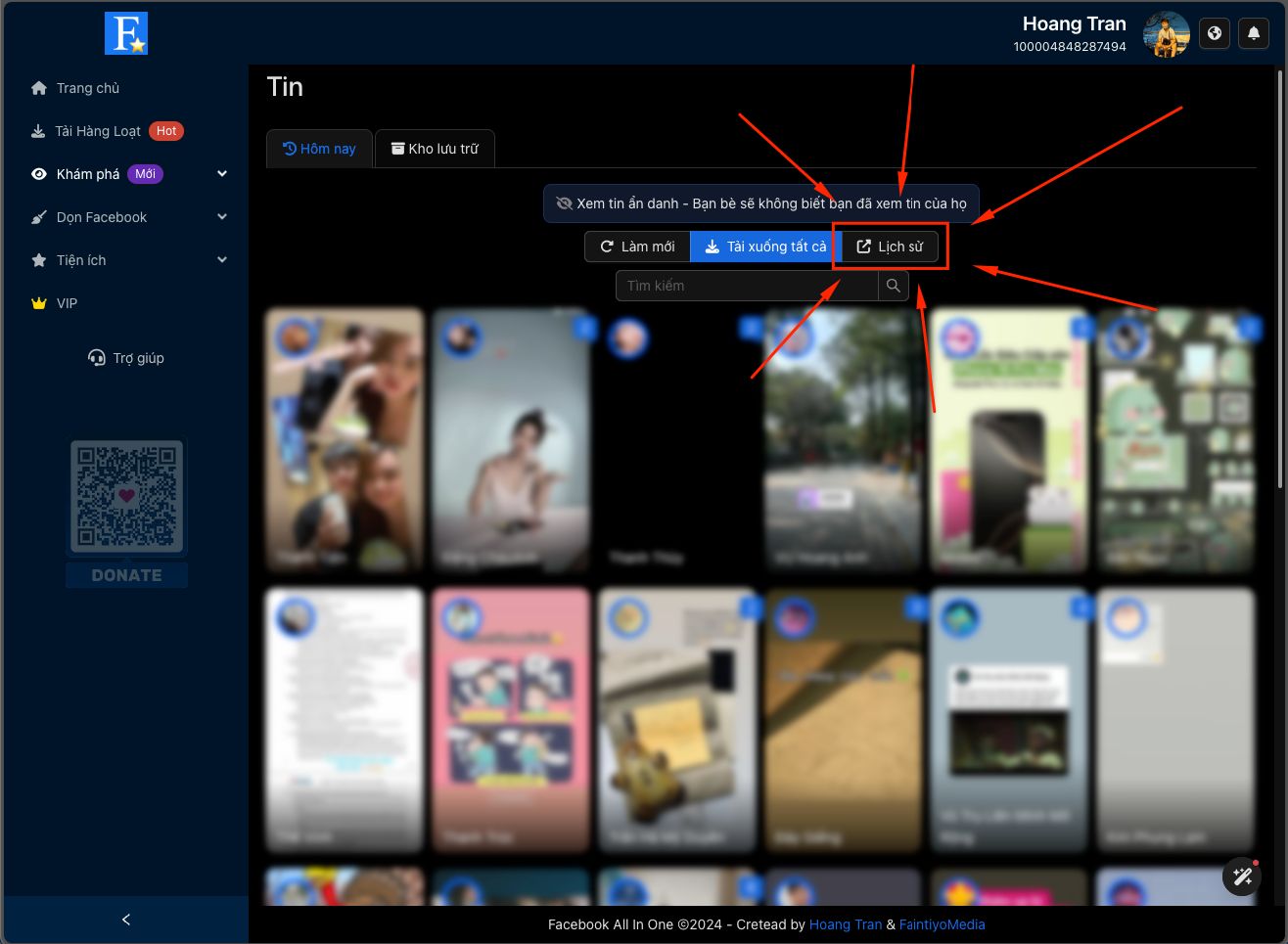The width and height of the screenshot is (1288, 944).
Task: Tick the checkbox on the phone advertisement story
Action: pyautogui.click(x=1081, y=328)
